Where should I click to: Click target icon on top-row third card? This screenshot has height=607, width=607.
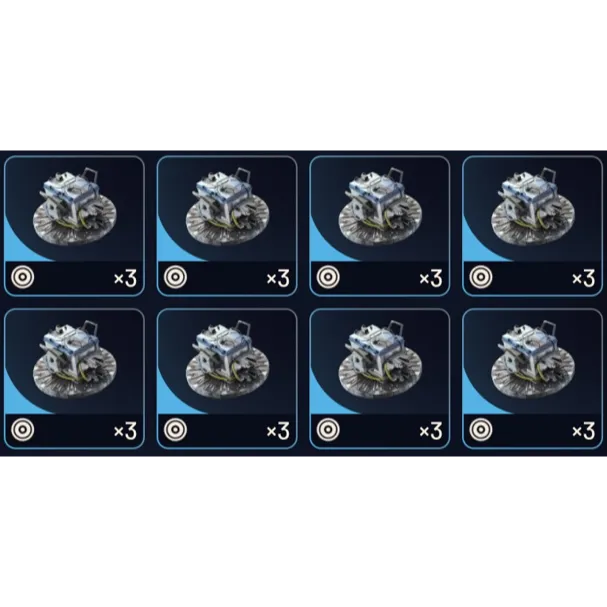[x=328, y=277]
